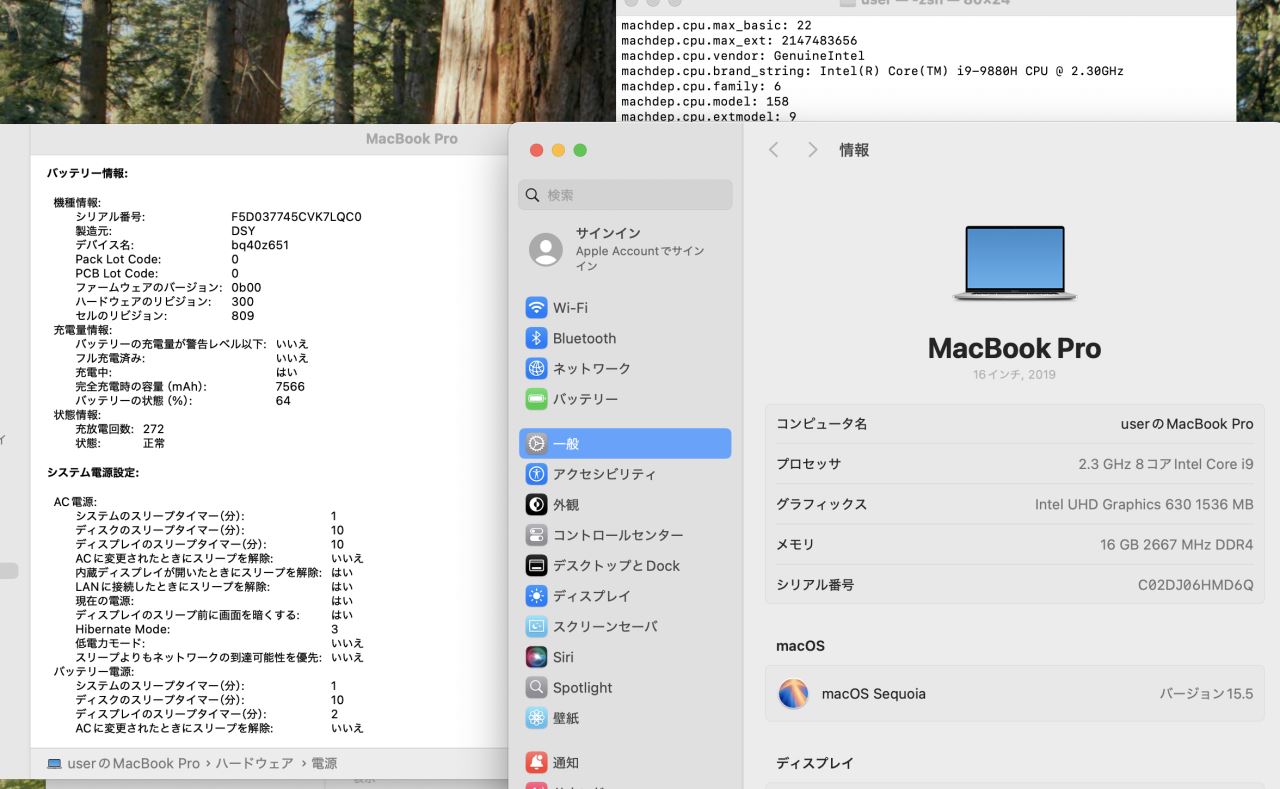The image size is (1280, 789).
Task: Click the green バッテリー icon
Action: (536, 399)
